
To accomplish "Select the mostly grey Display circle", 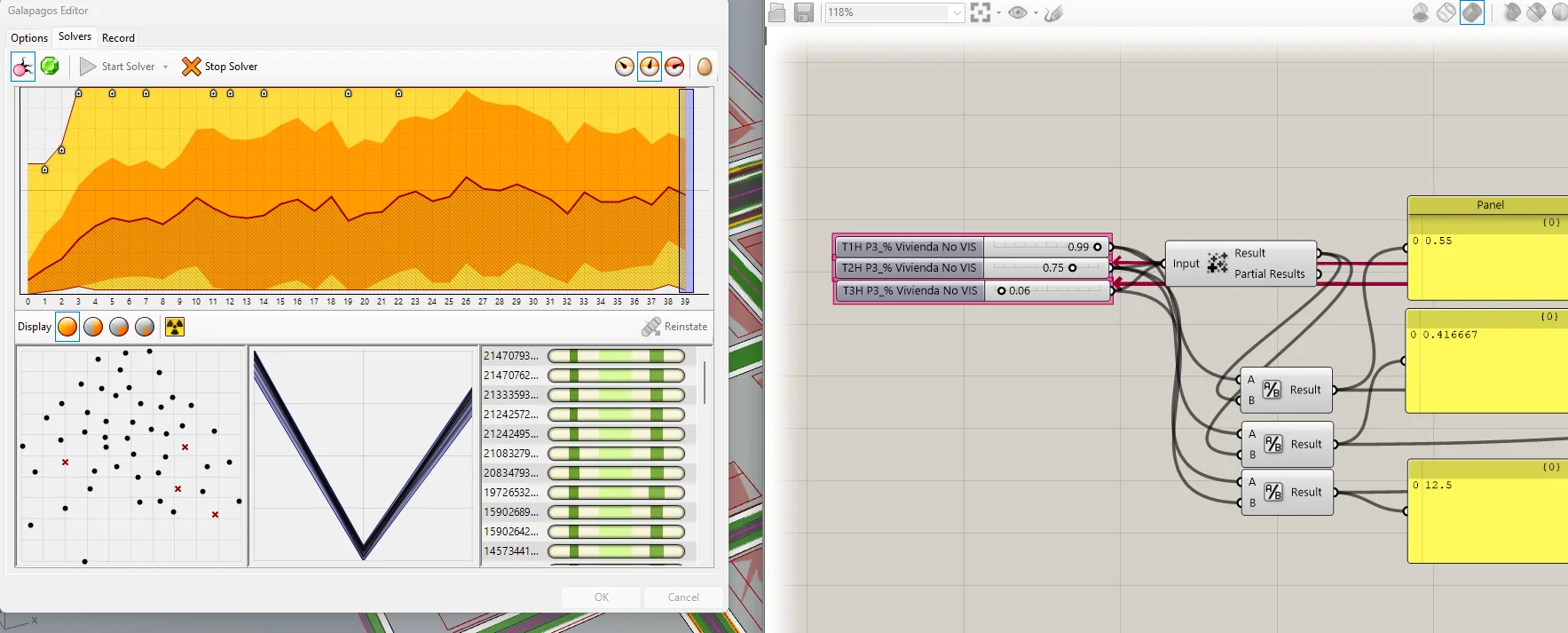I will (145, 327).
